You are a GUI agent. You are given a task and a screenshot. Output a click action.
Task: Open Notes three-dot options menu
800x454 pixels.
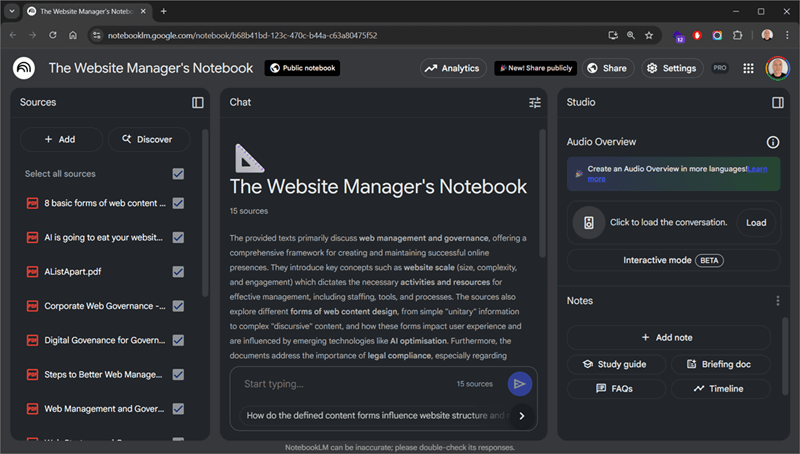[x=778, y=301]
